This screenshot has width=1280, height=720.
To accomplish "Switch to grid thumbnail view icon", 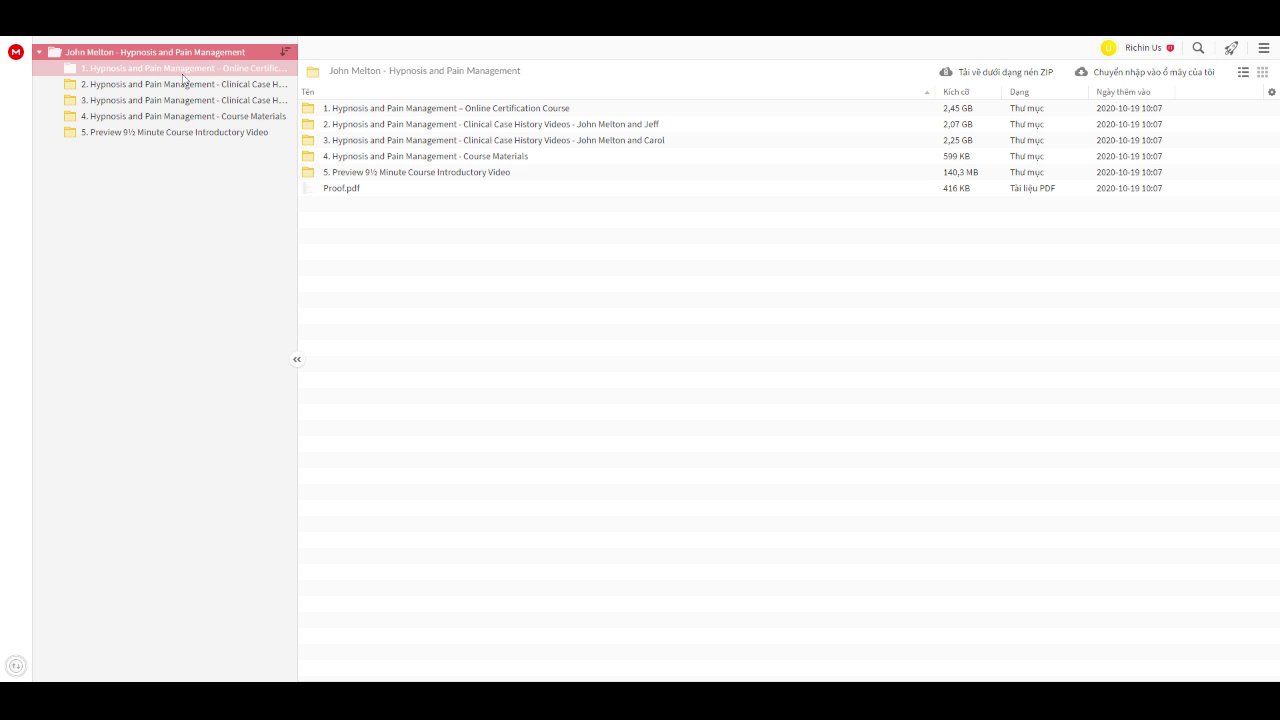I will pos(1263,72).
